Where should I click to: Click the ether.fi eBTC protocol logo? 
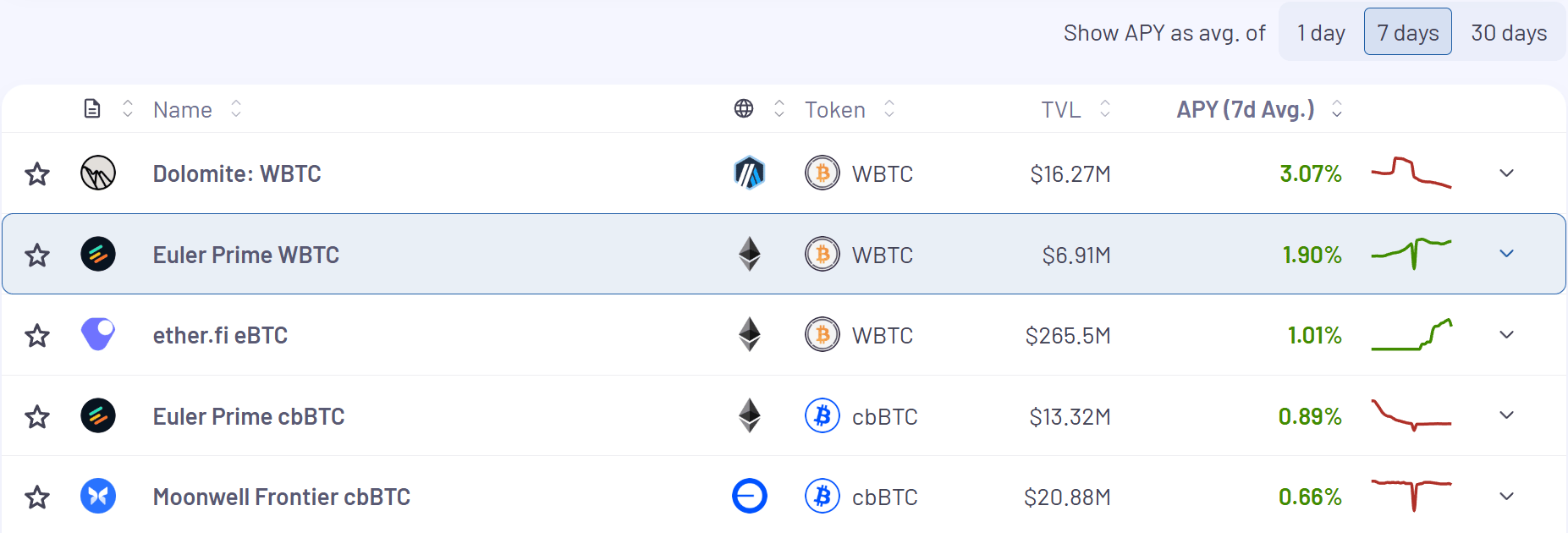(98, 335)
